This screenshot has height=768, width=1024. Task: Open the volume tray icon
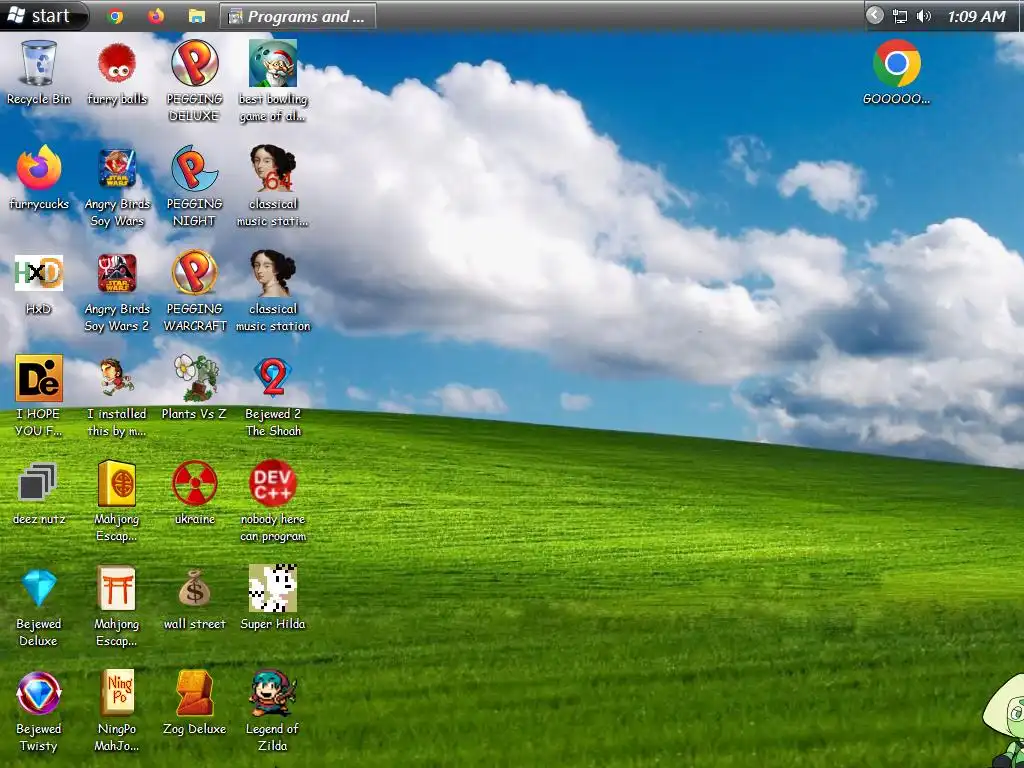pyautogui.click(x=923, y=16)
